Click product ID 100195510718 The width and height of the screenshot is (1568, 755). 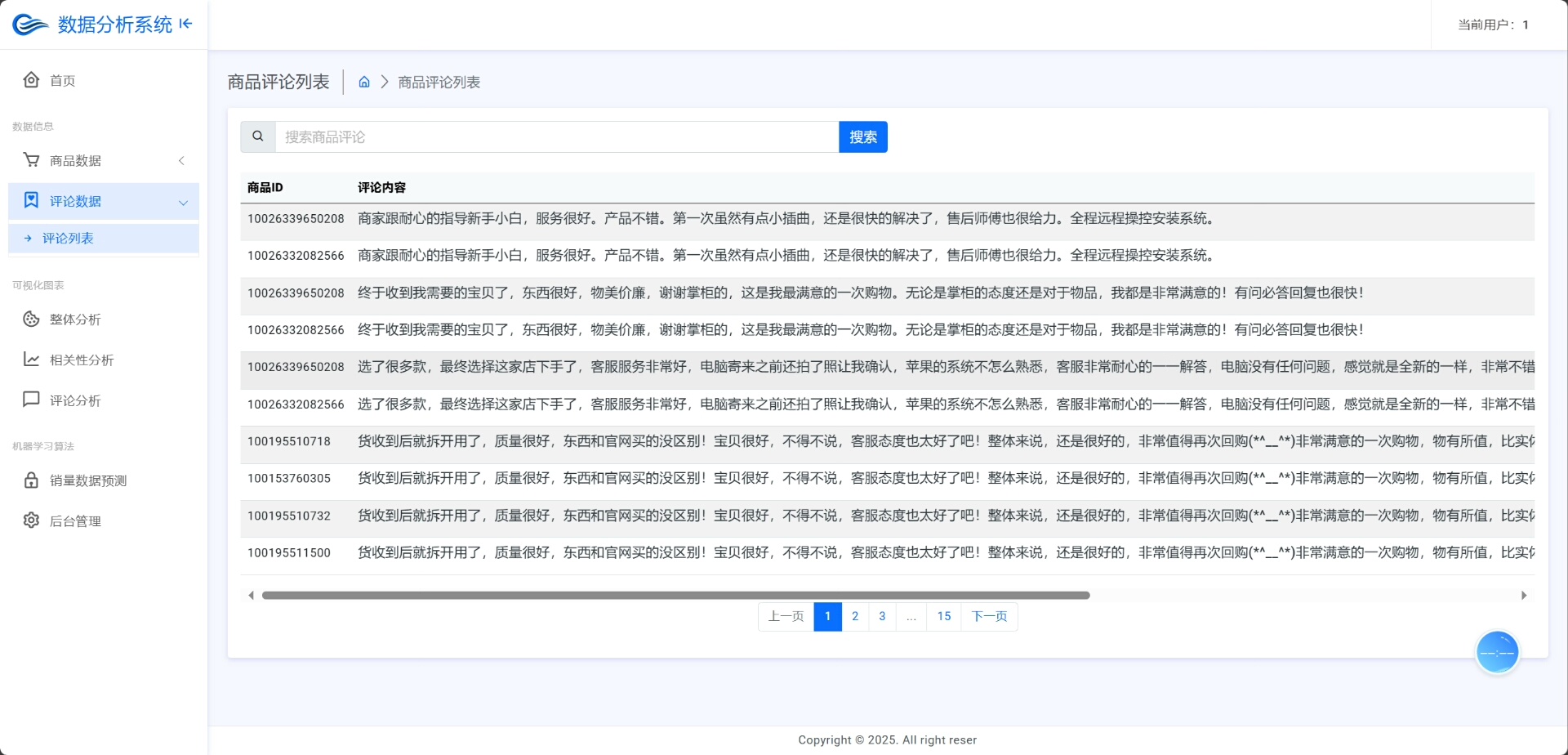tap(289, 441)
